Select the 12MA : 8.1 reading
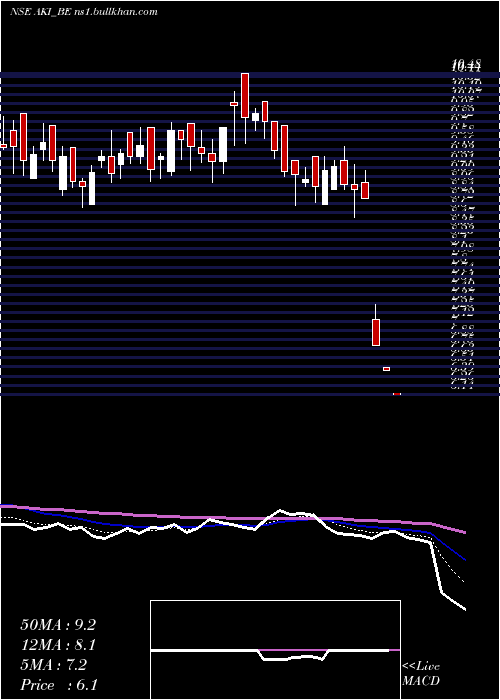Image resolution: width=500 pixels, height=700 pixels. [58, 645]
